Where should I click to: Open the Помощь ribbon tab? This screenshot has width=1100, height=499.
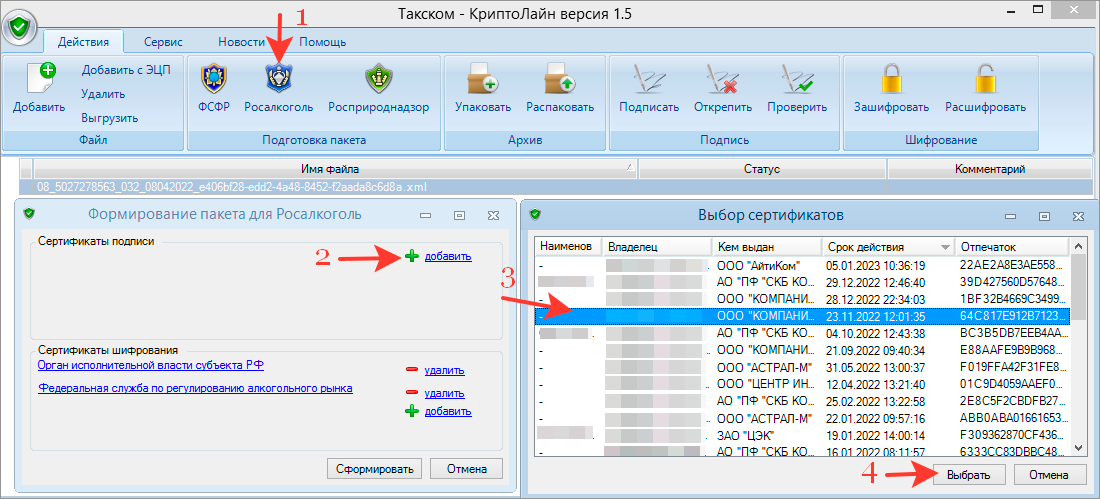click(323, 41)
